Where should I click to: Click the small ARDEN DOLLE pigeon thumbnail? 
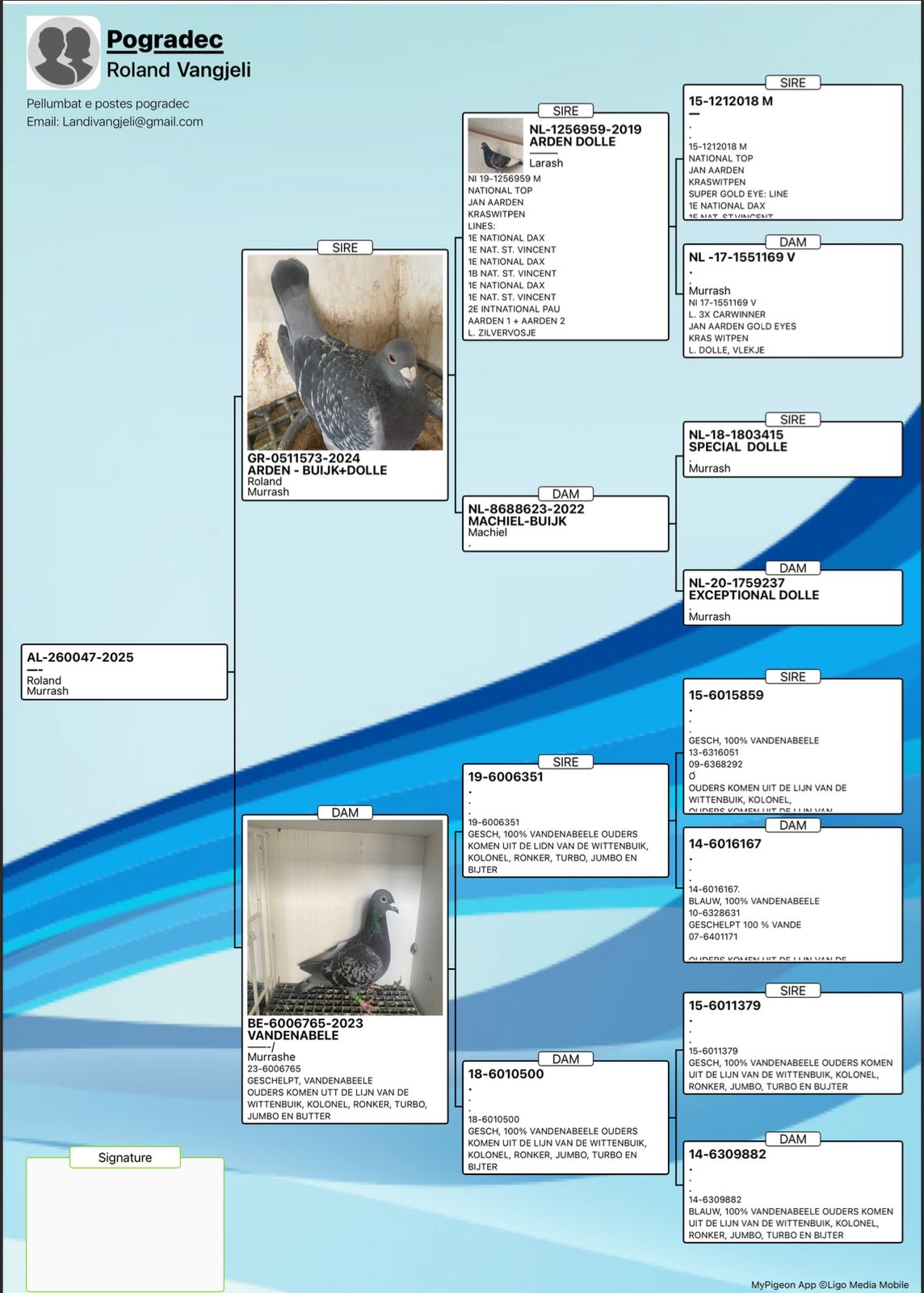click(495, 145)
